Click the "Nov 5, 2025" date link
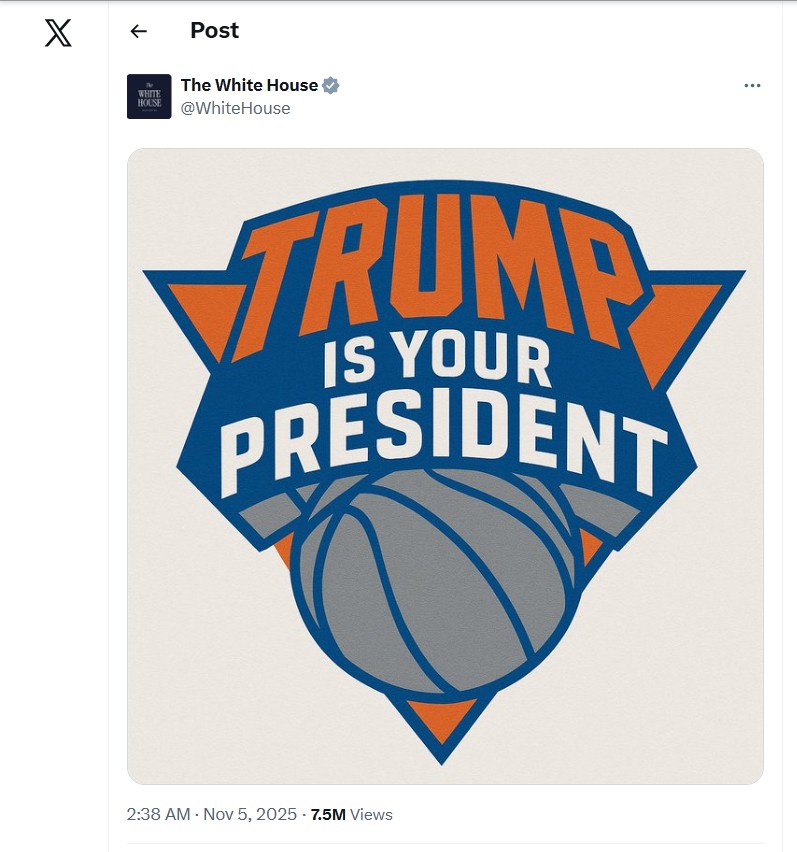Image resolution: width=797 pixels, height=852 pixels. pos(251,814)
